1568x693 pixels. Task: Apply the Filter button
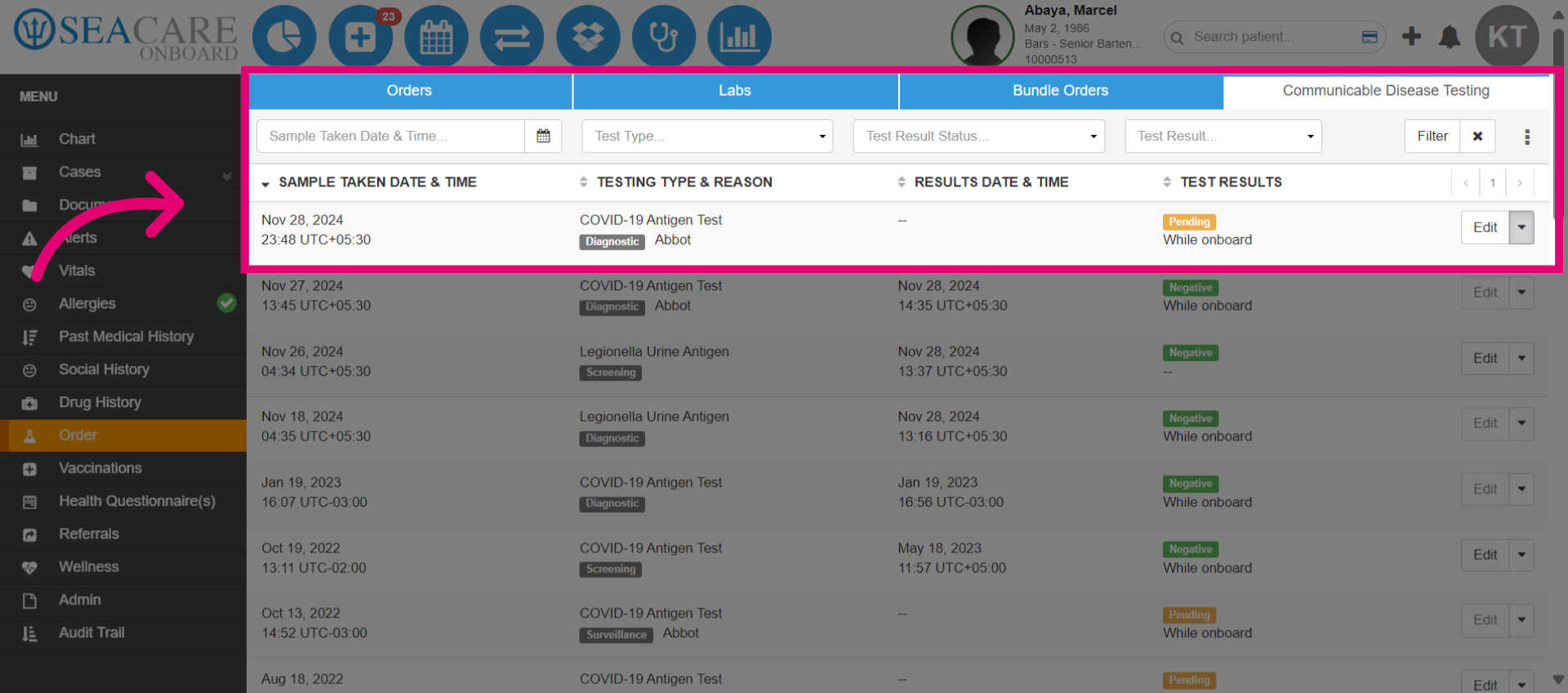[x=1432, y=136]
